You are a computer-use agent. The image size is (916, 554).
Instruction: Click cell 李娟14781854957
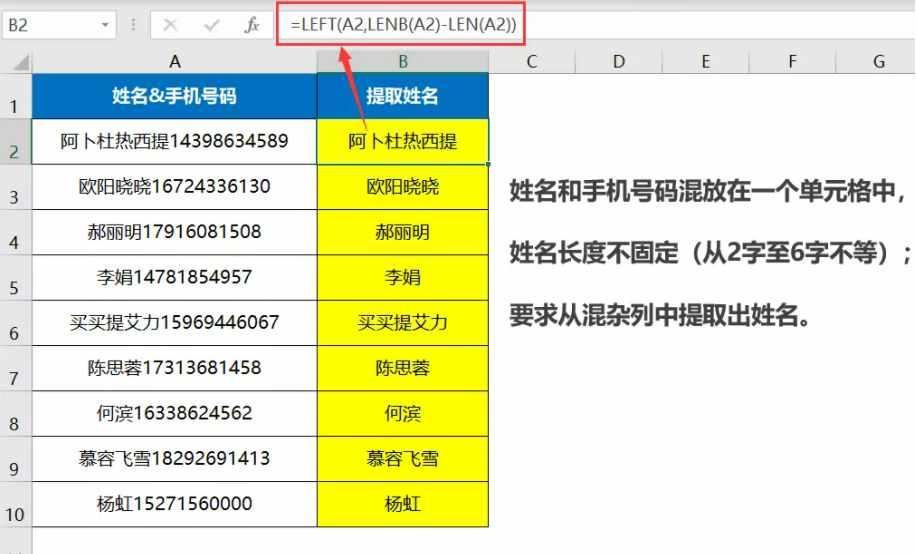[174, 278]
